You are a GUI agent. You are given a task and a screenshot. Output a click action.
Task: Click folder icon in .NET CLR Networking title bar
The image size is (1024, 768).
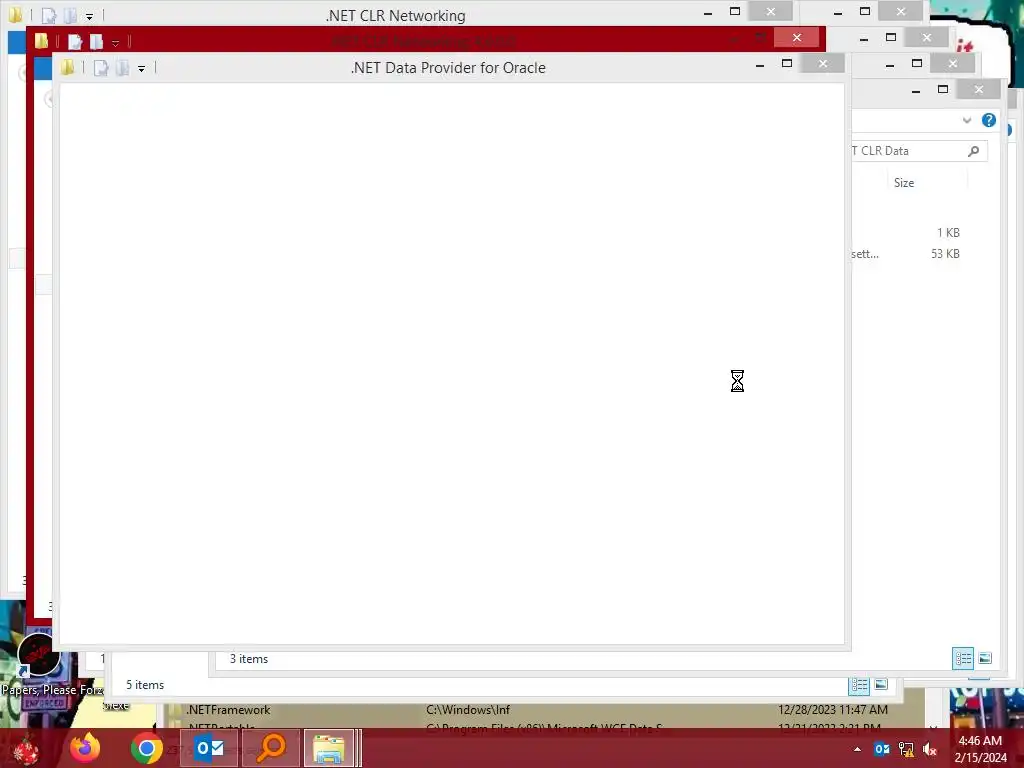pos(15,15)
